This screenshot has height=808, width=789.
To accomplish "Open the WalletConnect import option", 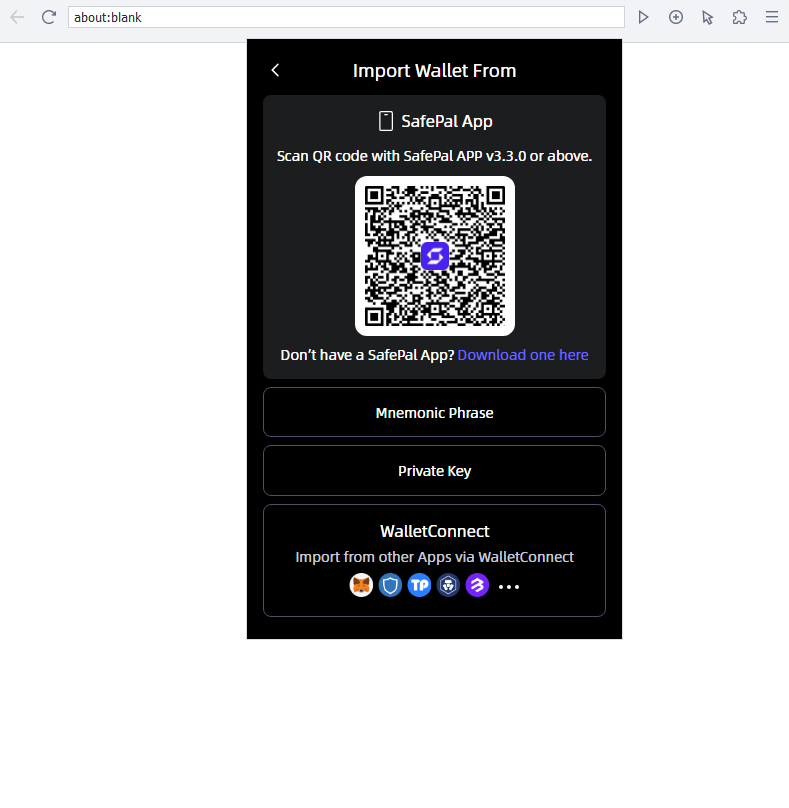I will (434, 560).
